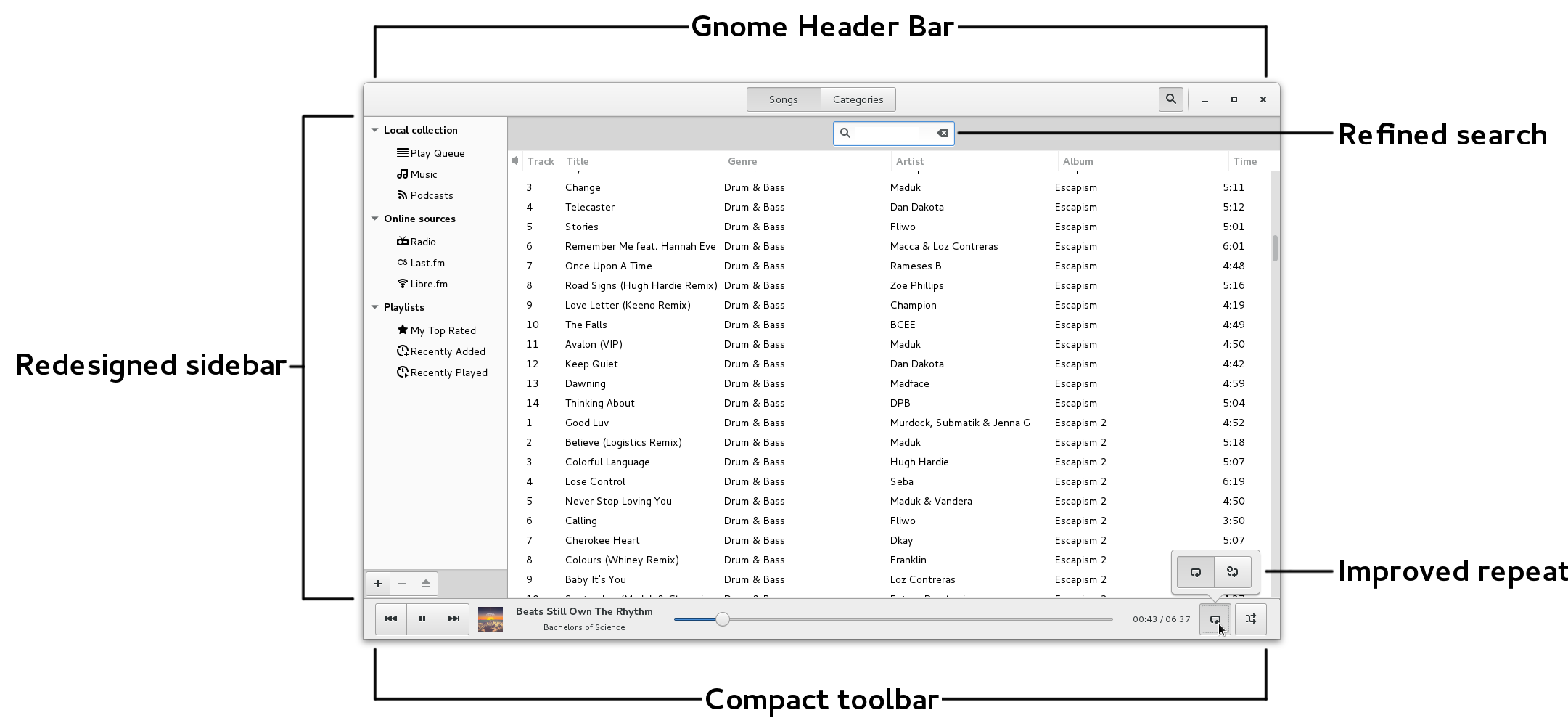
Task: Collapse the Online sources section
Action: [x=374, y=218]
